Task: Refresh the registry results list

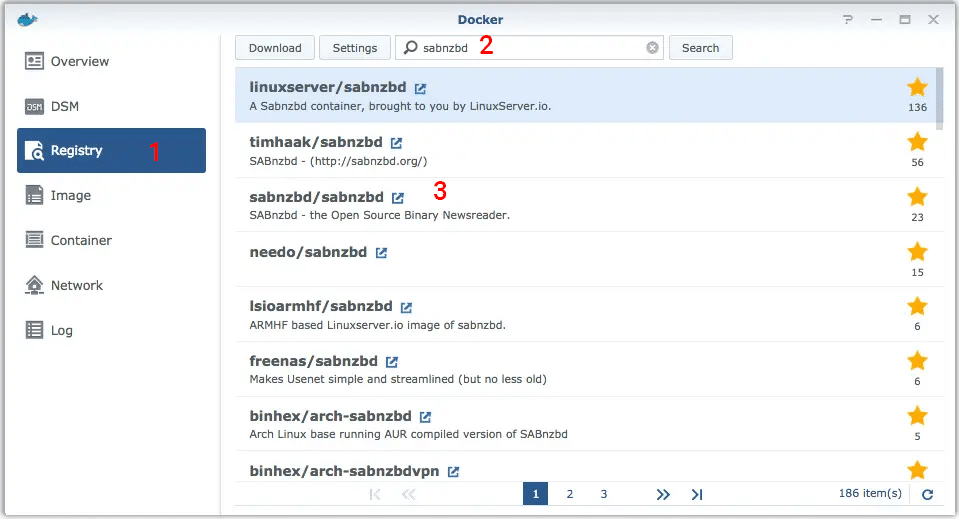Action: tap(927, 495)
